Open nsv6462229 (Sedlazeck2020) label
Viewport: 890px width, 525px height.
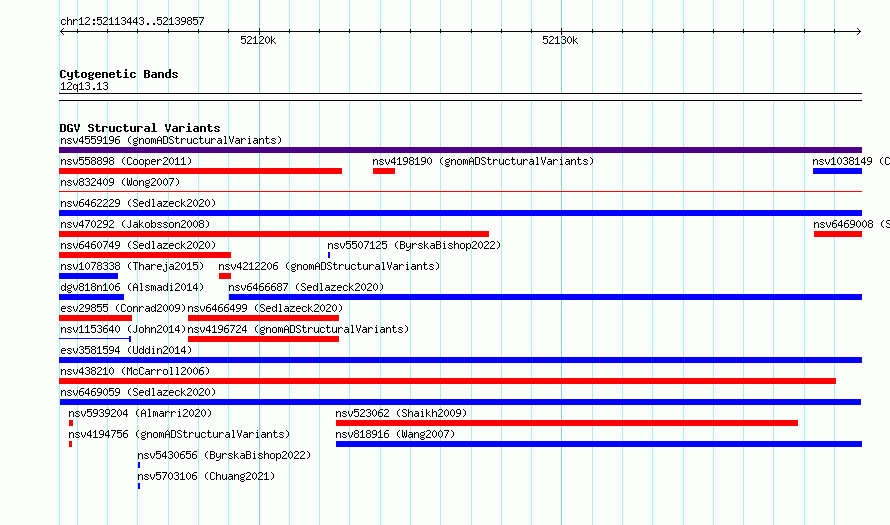coord(138,203)
